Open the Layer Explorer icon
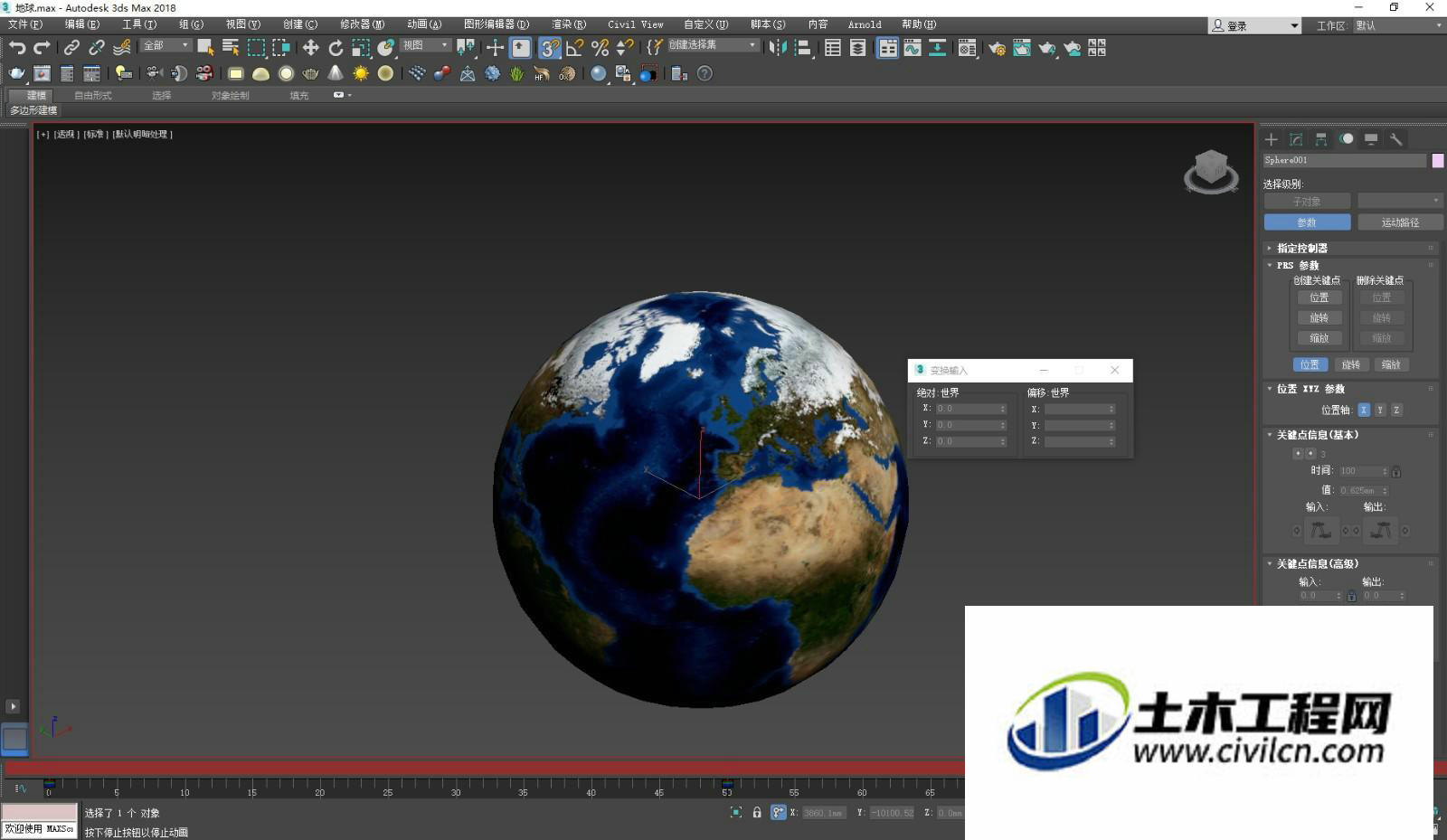The height and width of the screenshot is (840, 1447). click(x=857, y=47)
